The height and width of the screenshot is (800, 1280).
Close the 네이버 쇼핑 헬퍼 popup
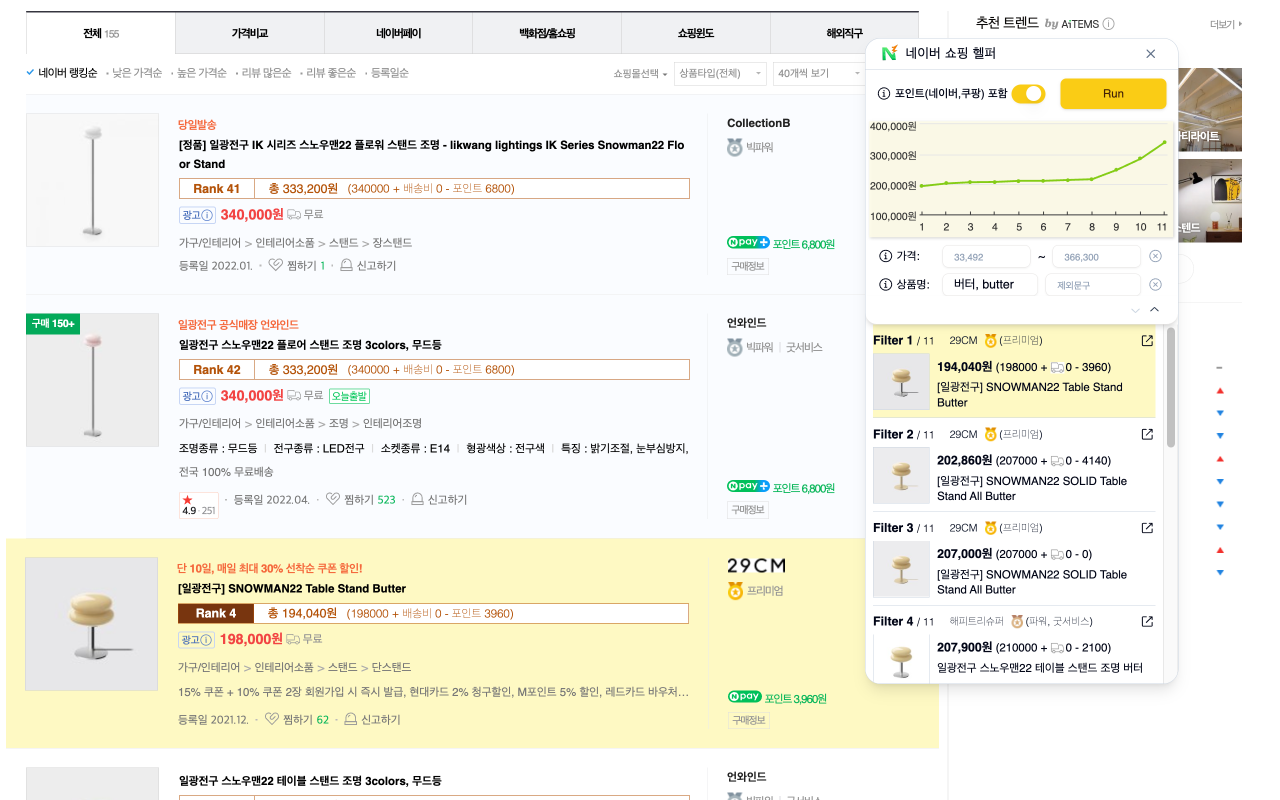1150,54
